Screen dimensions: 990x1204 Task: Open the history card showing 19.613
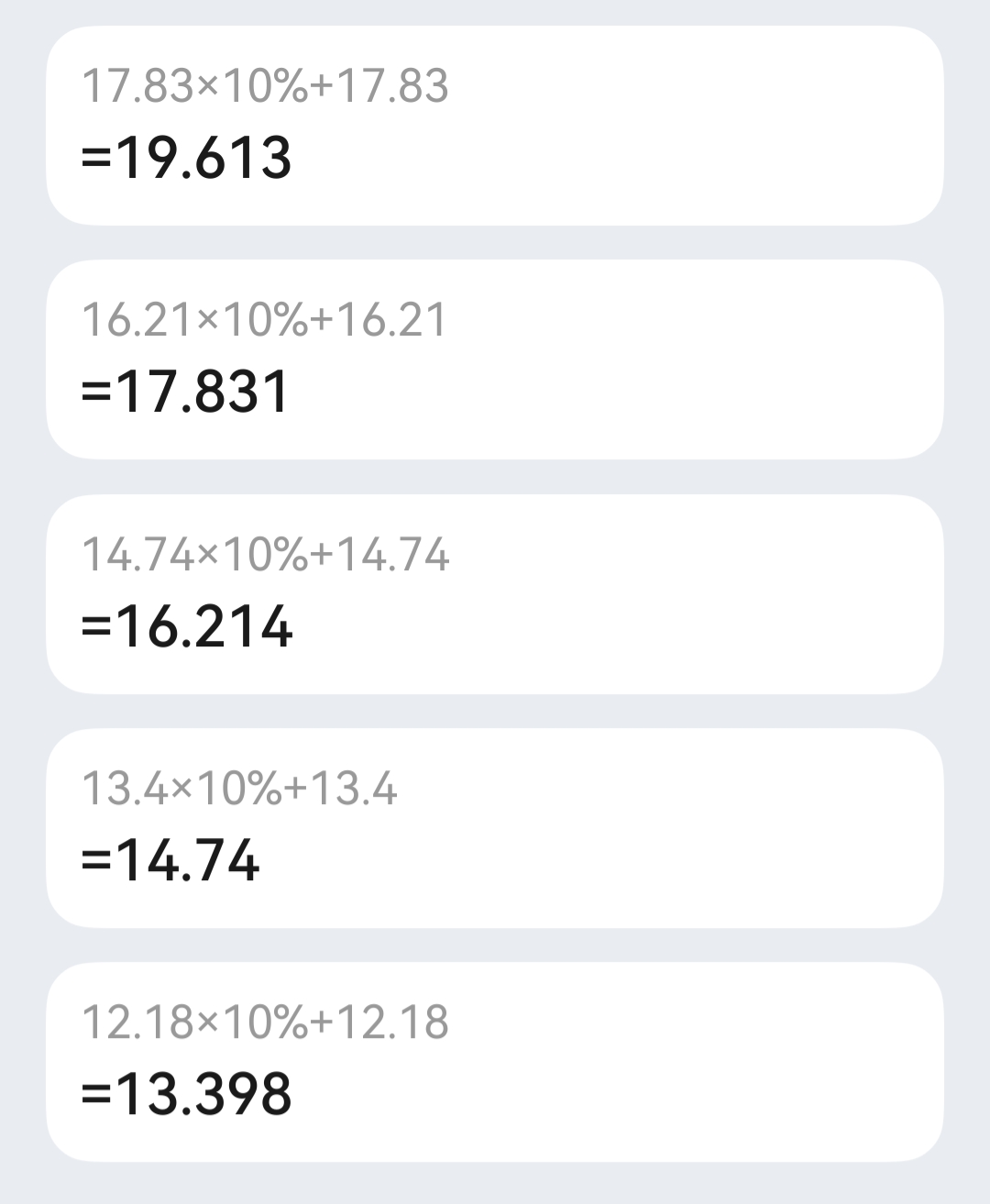495,126
